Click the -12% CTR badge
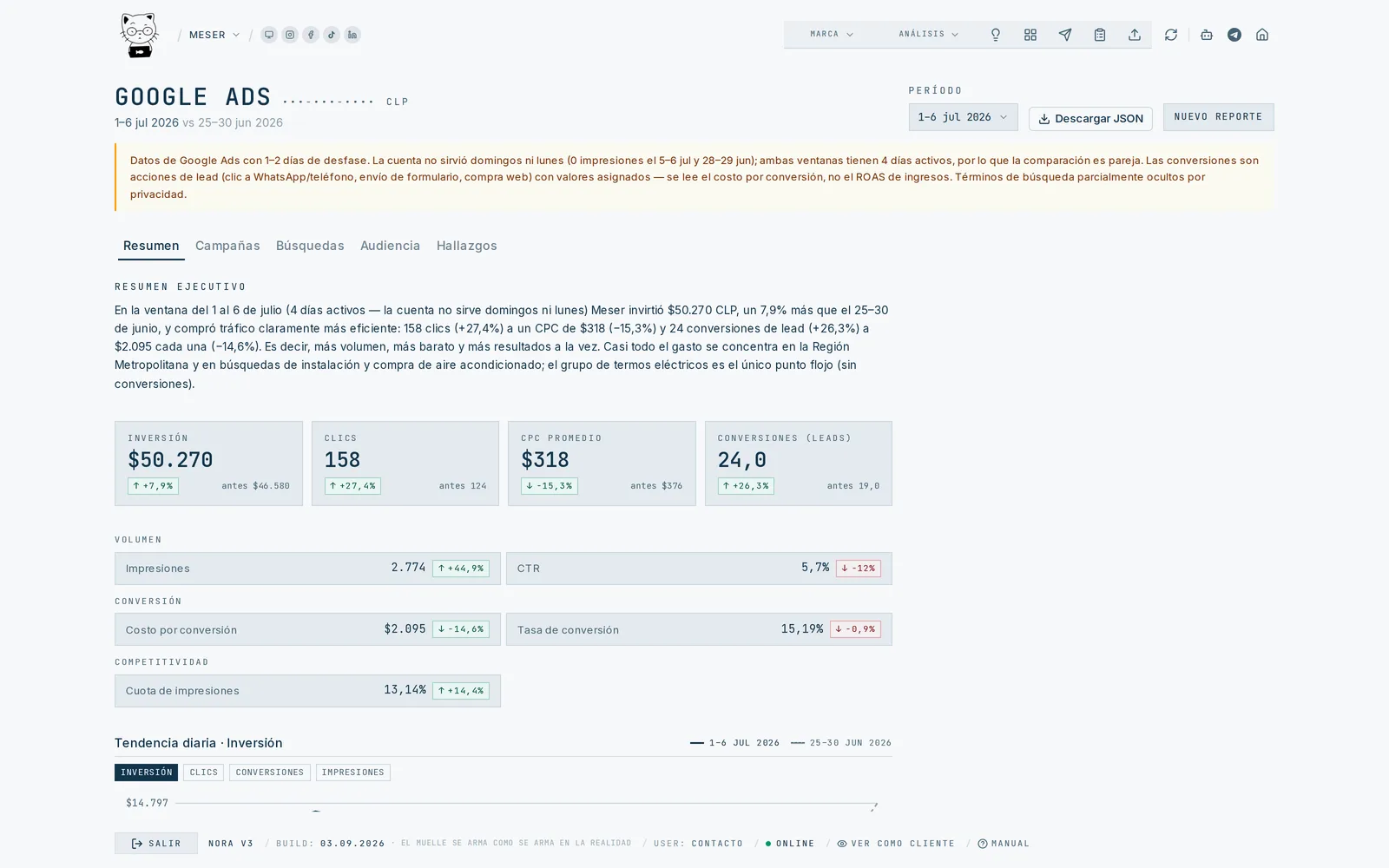 [859, 569]
